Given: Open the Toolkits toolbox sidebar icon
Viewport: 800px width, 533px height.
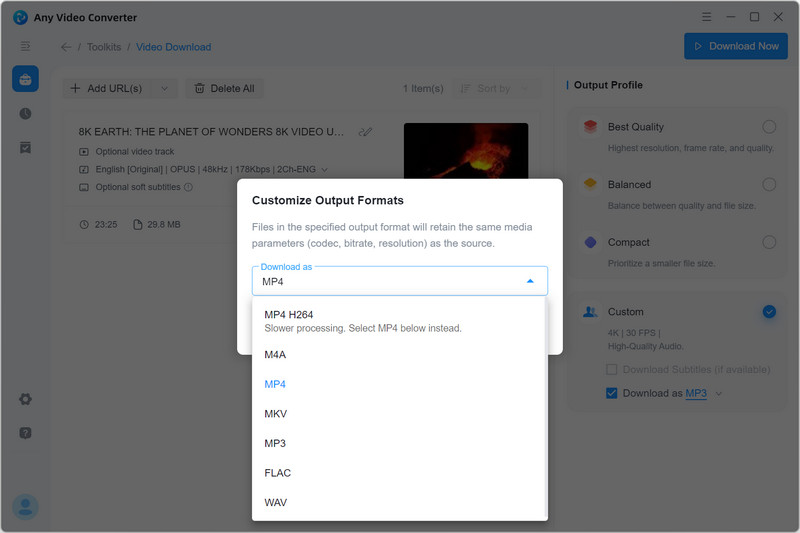Looking at the screenshot, I should coord(25,80).
